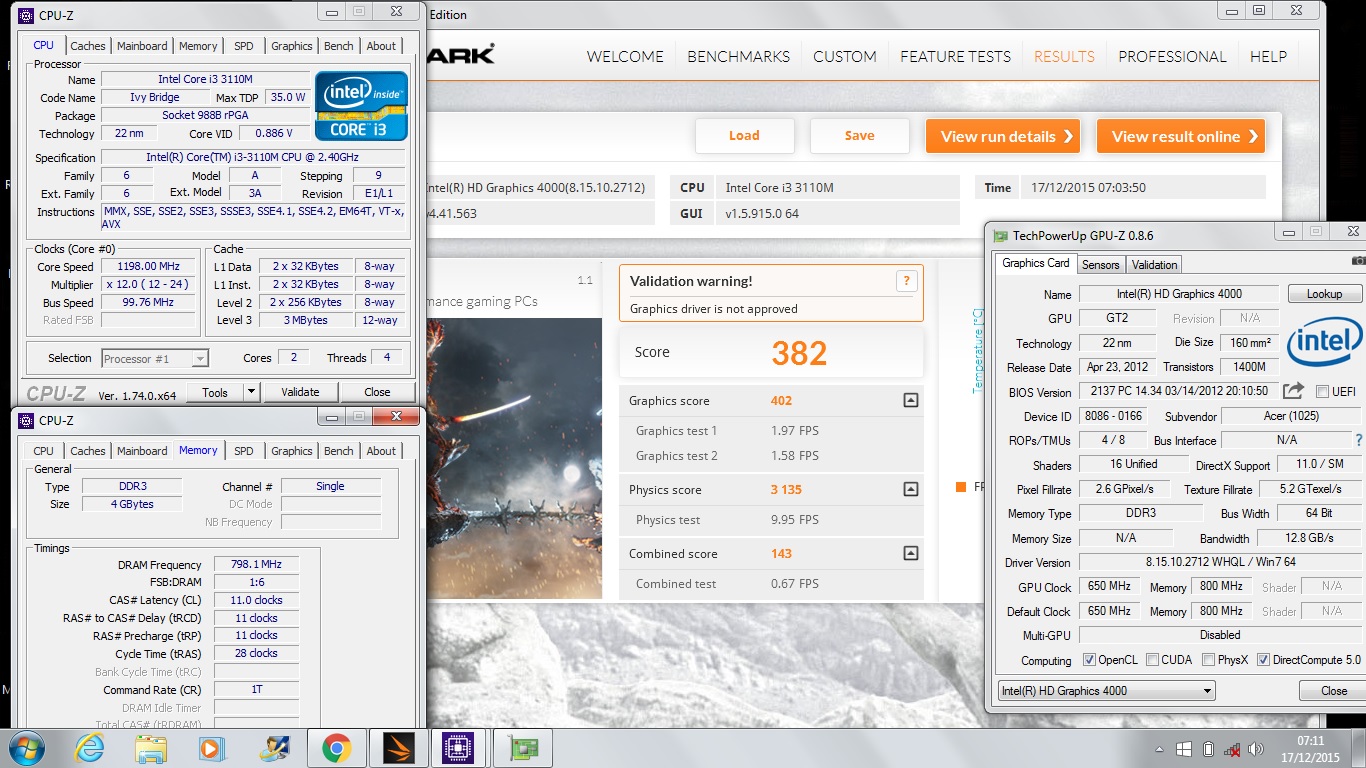Image resolution: width=1366 pixels, height=768 pixels.
Task: Click the Get Windows 10 tray icon
Action: [1183, 749]
